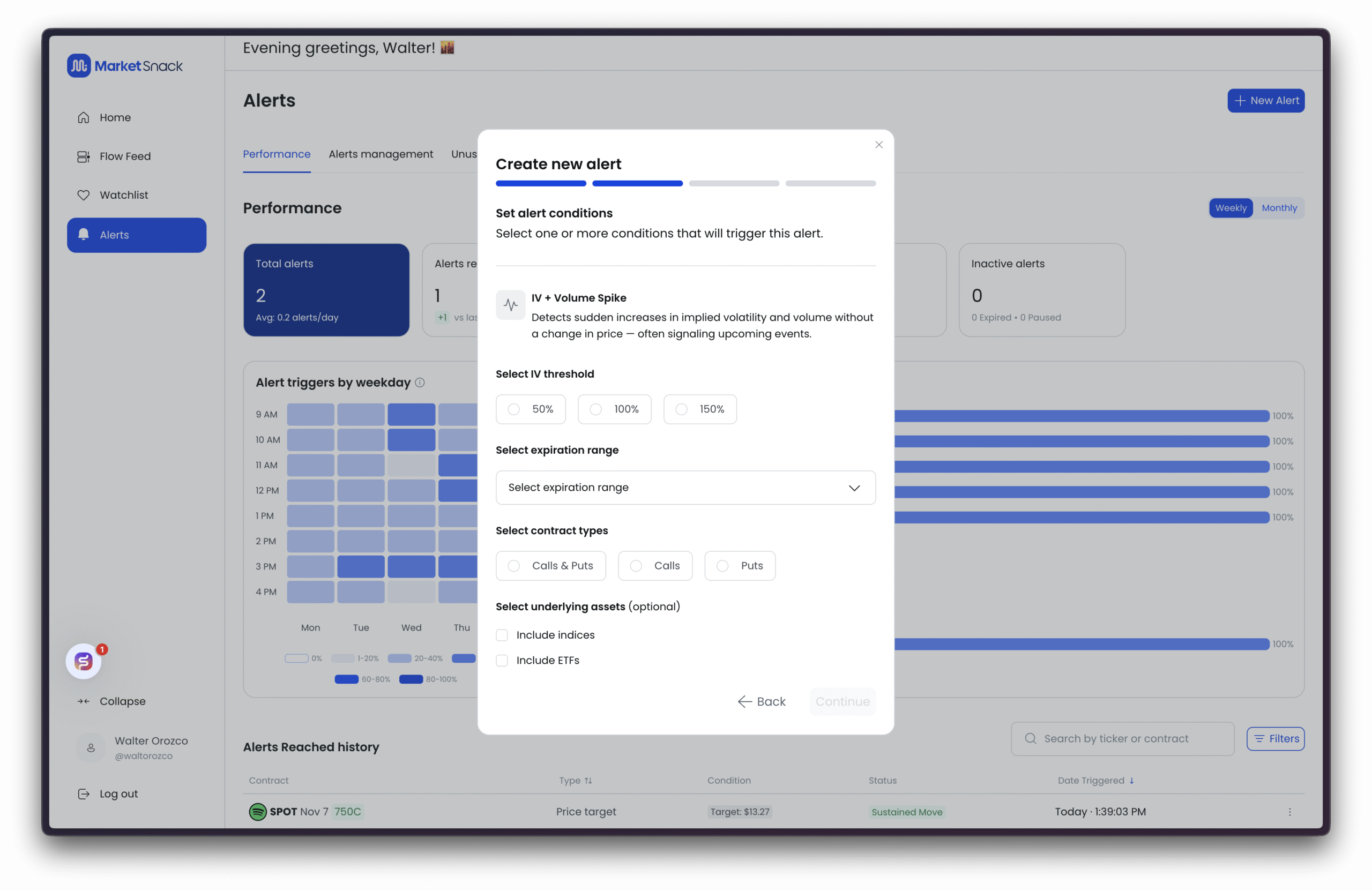Open the Select expiration range dropdown
Image resolution: width=1372 pixels, height=891 pixels.
(x=685, y=488)
